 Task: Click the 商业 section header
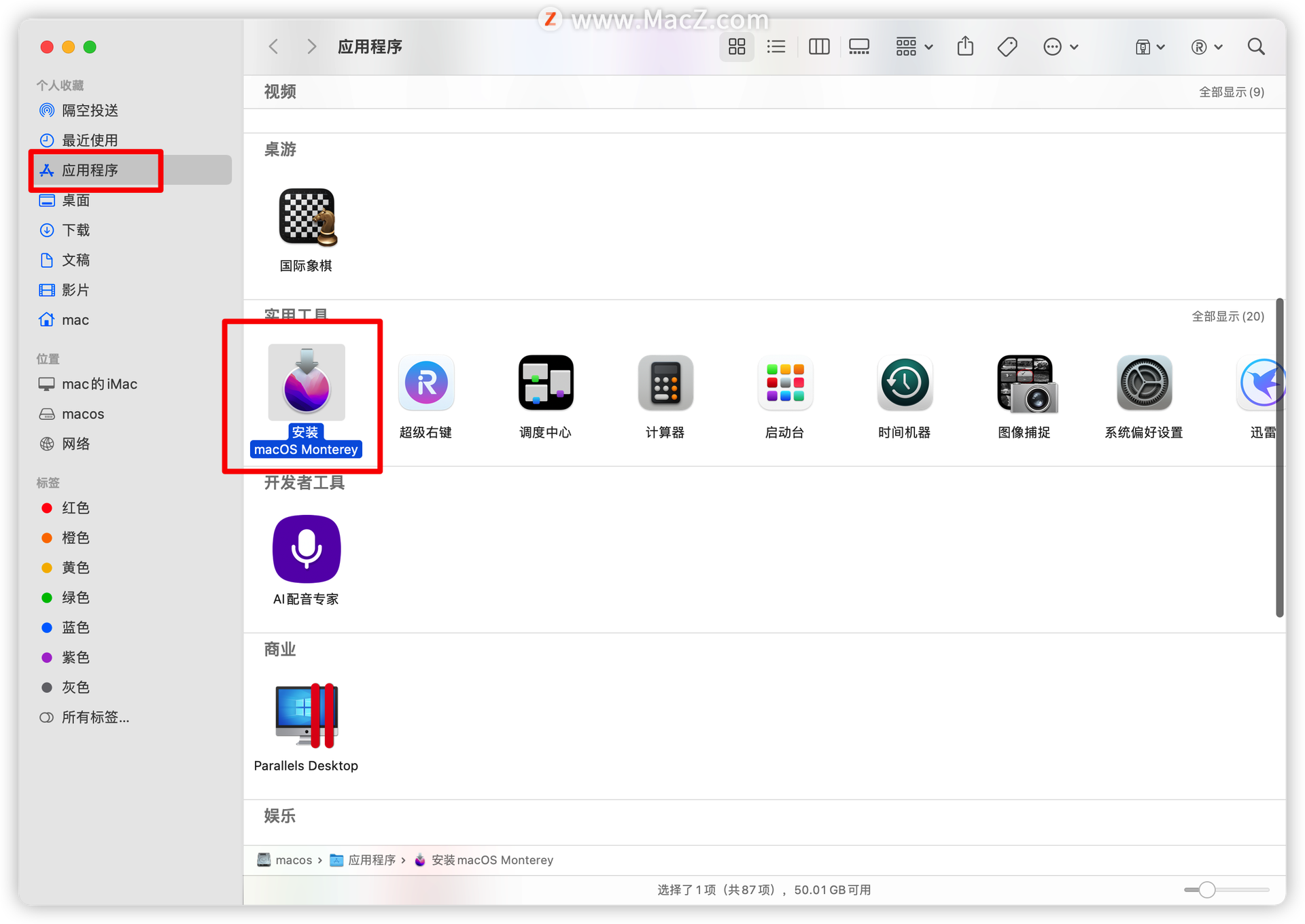point(280,649)
